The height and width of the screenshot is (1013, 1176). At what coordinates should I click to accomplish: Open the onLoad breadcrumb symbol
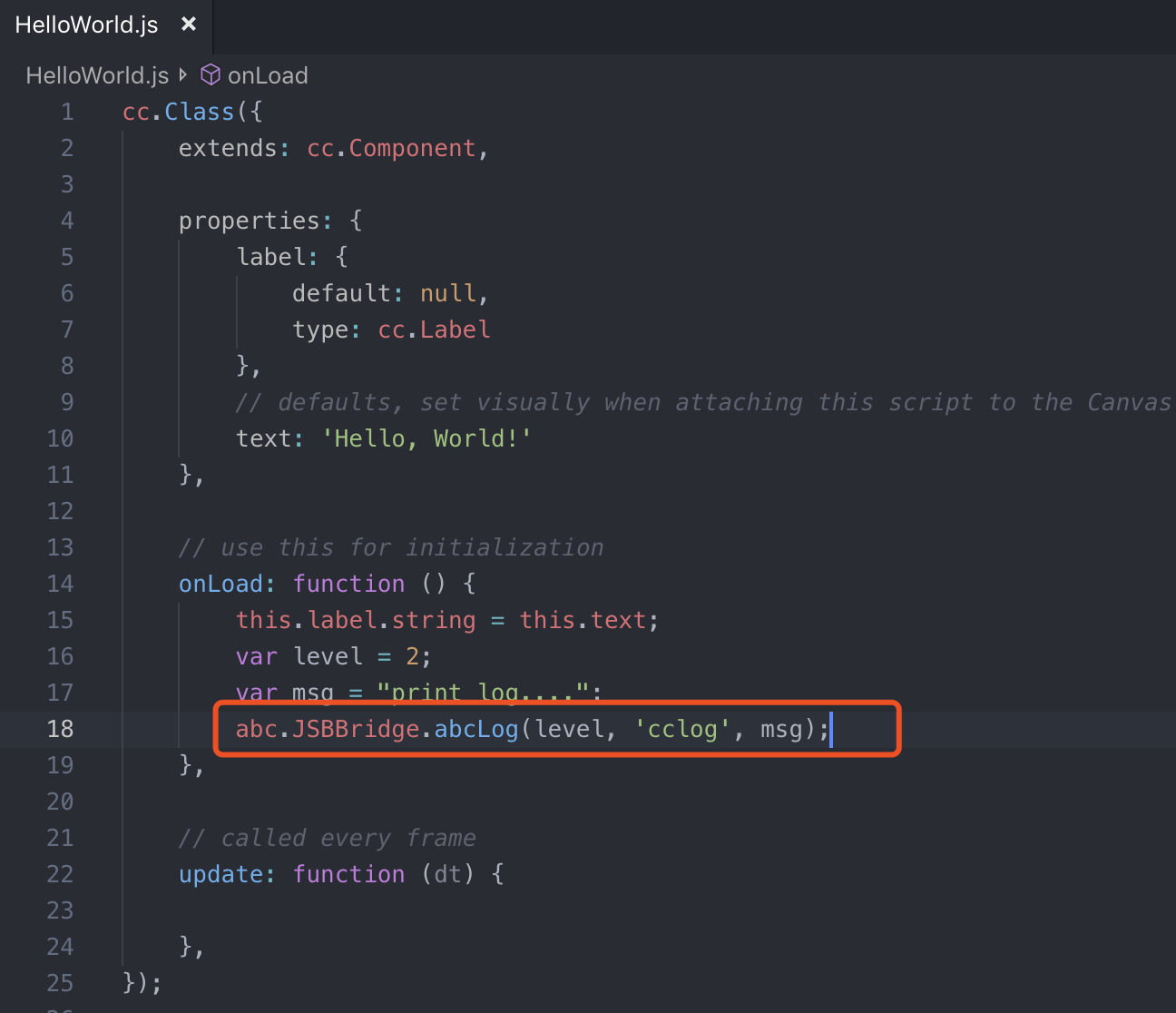tap(268, 75)
